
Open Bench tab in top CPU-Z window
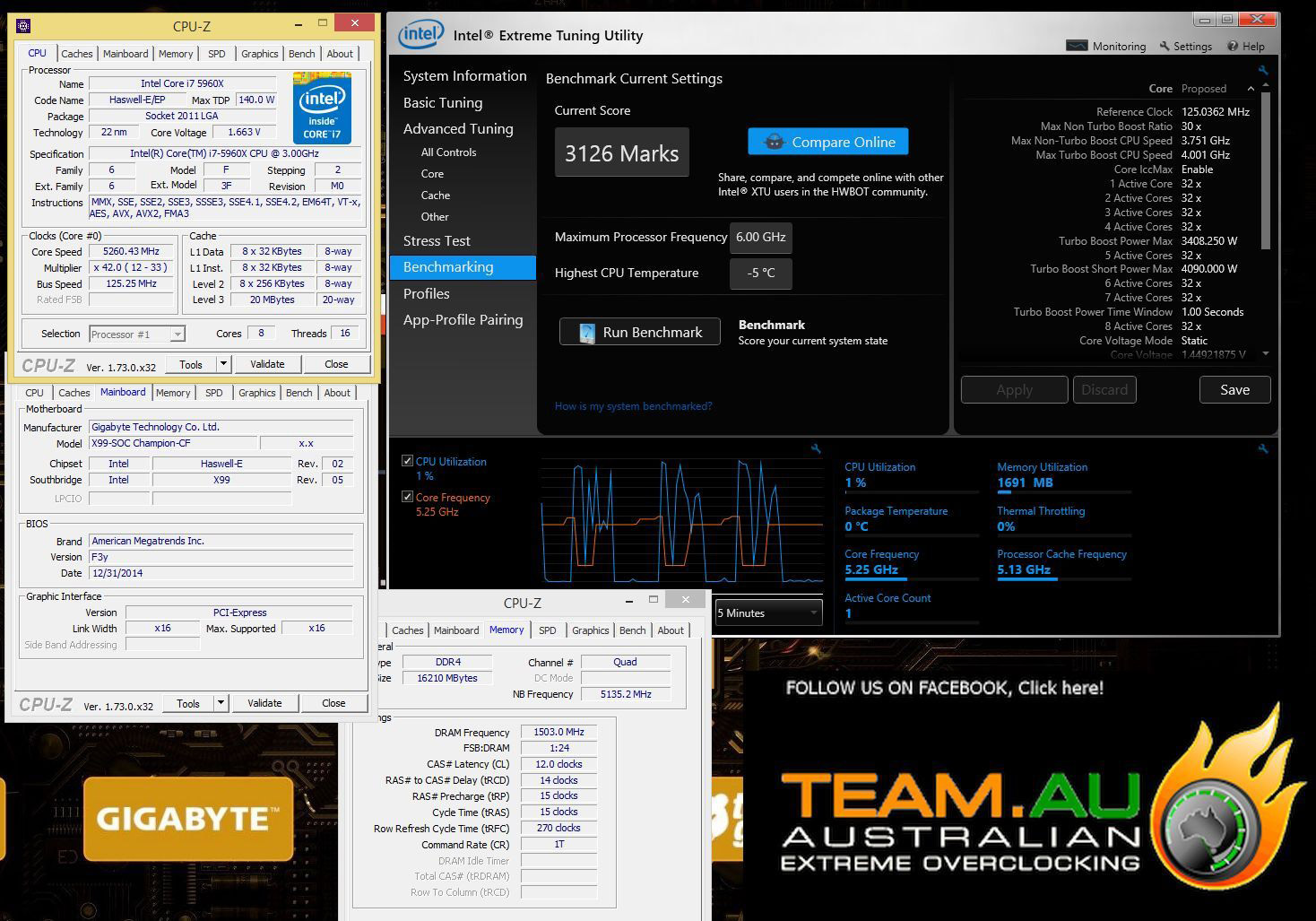click(302, 54)
